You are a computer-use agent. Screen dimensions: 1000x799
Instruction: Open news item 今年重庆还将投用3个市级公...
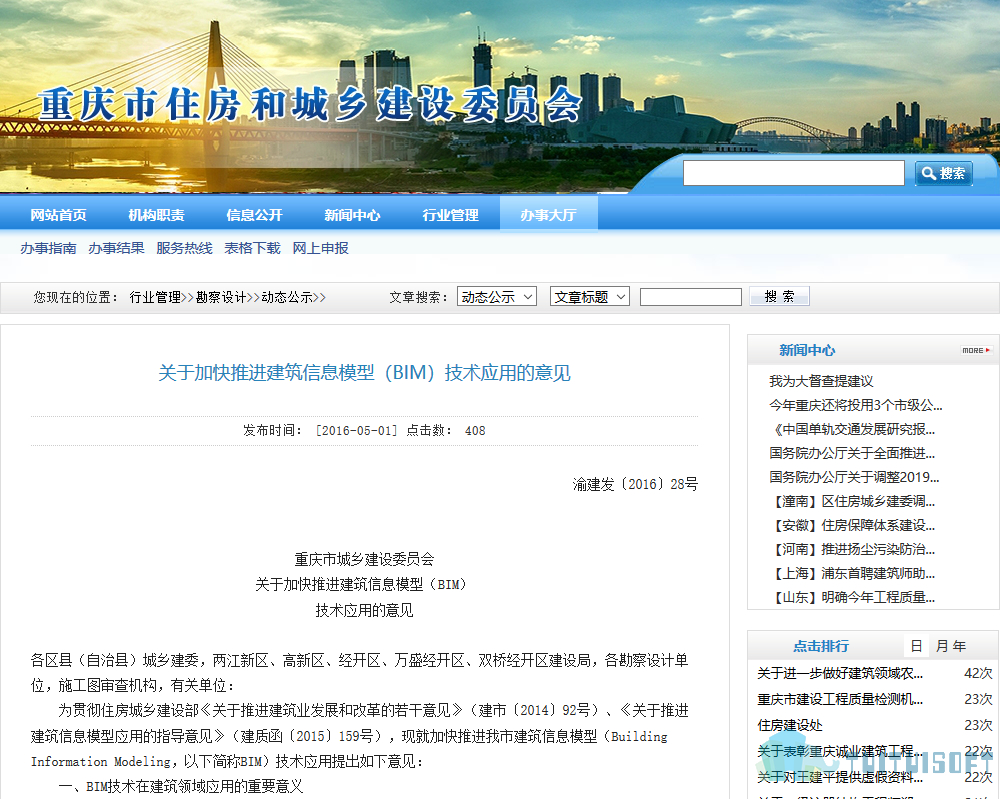(x=855, y=405)
